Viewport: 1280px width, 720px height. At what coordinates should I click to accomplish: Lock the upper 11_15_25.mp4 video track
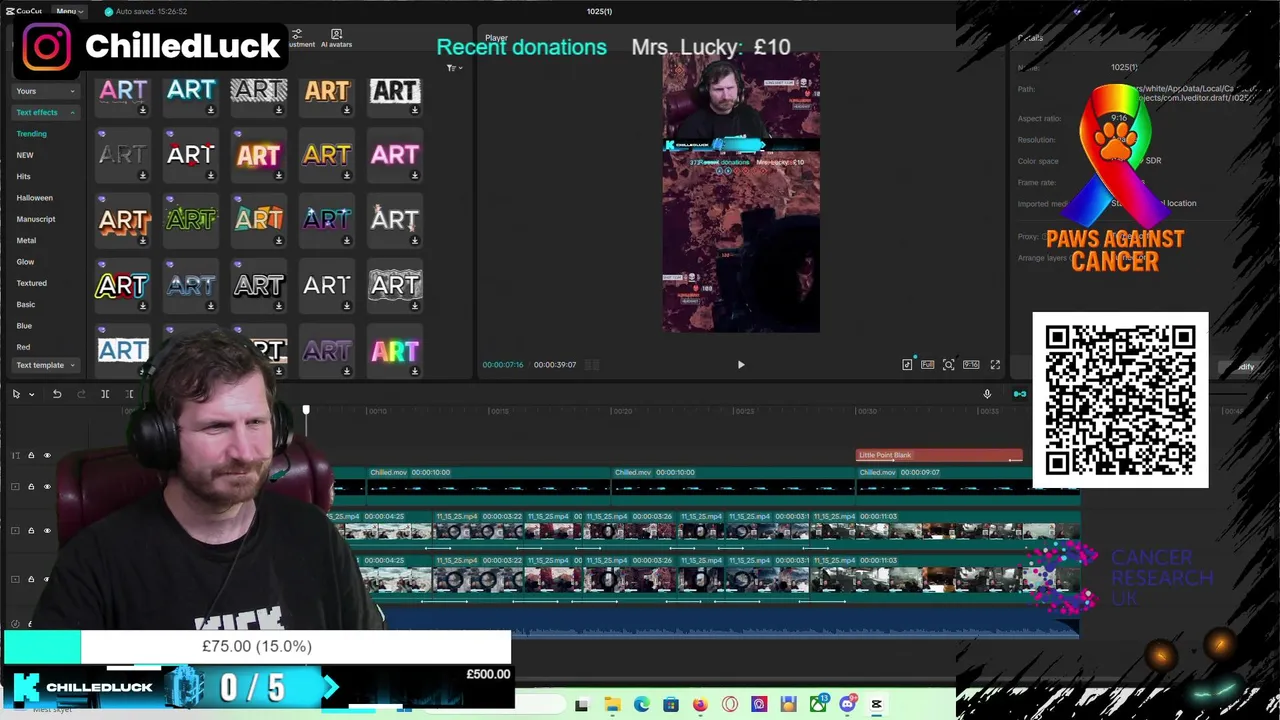click(31, 531)
